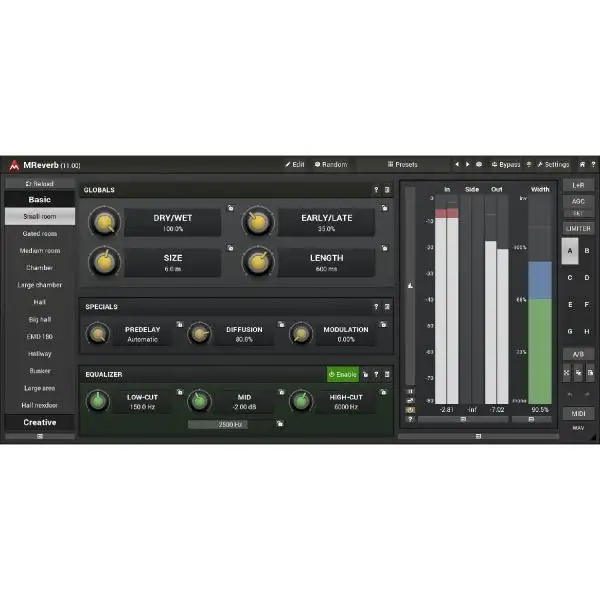The image size is (600, 600).
Task: Open the Presets dropdown
Action: click(404, 164)
